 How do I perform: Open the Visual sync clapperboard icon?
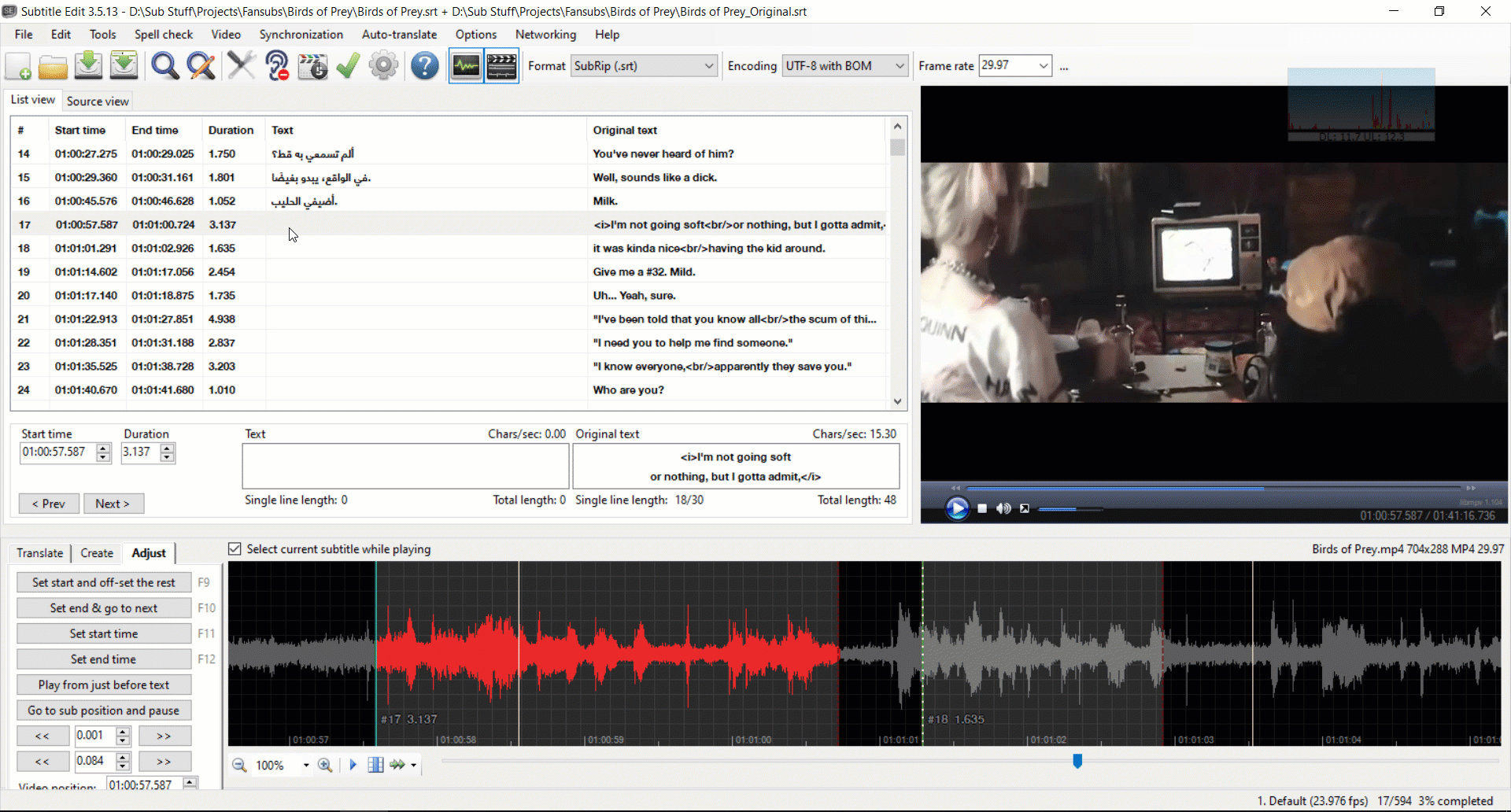312,66
